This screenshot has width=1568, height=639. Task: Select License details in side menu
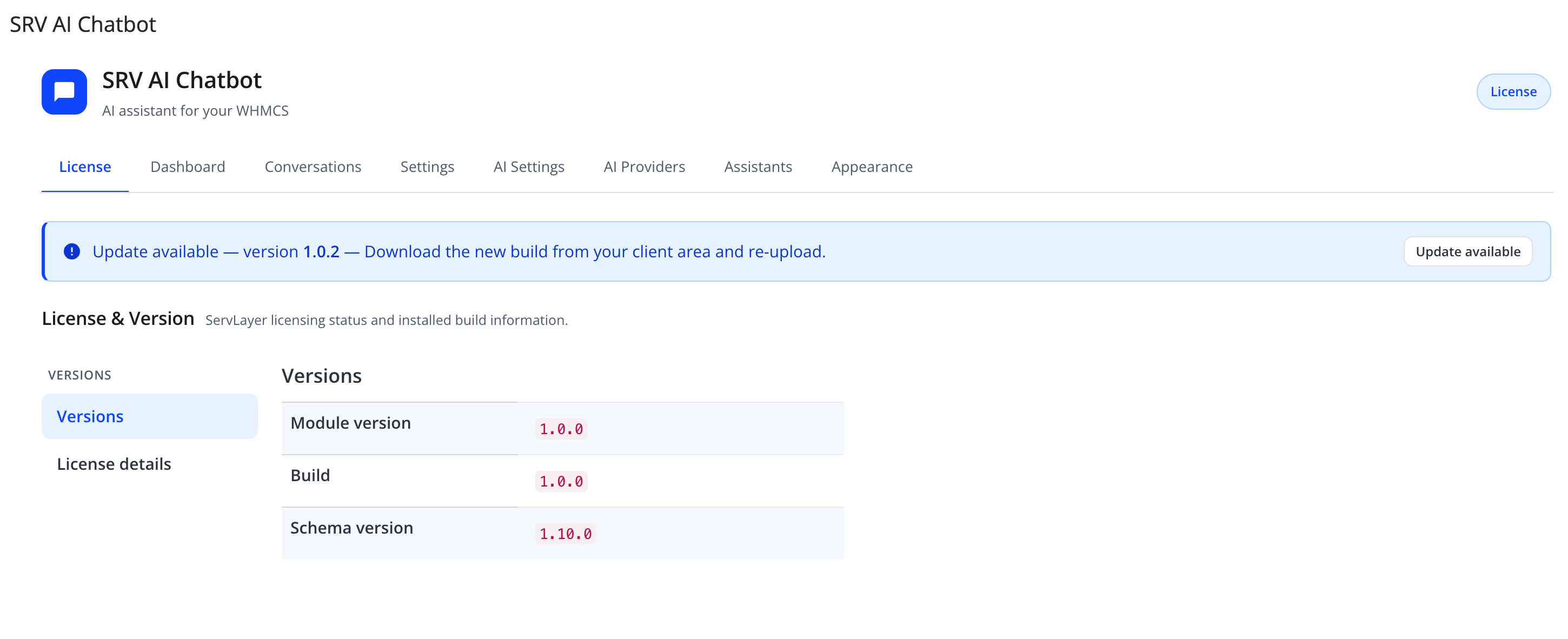[150, 464]
